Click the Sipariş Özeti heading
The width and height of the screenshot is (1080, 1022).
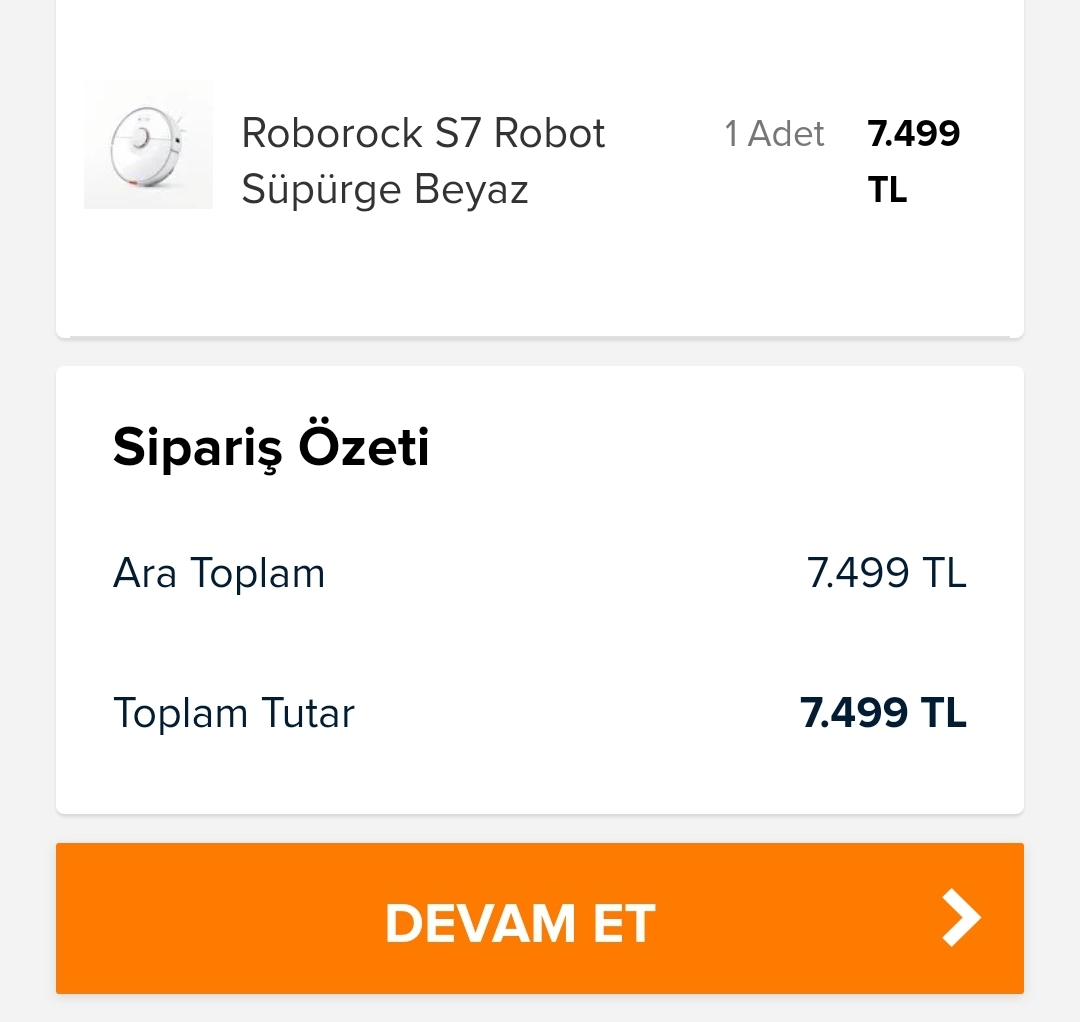271,448
